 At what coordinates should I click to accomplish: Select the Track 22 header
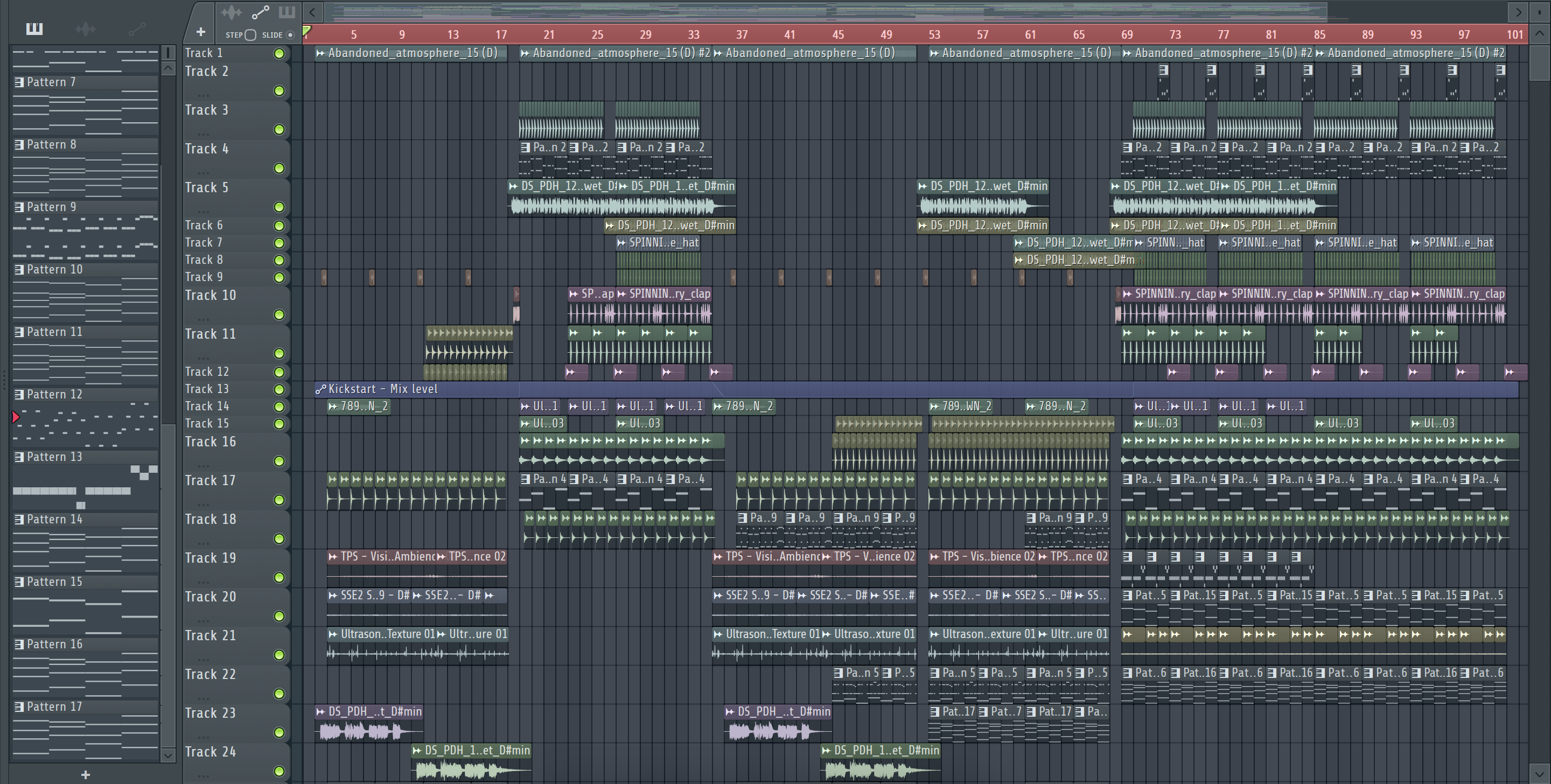(236, 684)
